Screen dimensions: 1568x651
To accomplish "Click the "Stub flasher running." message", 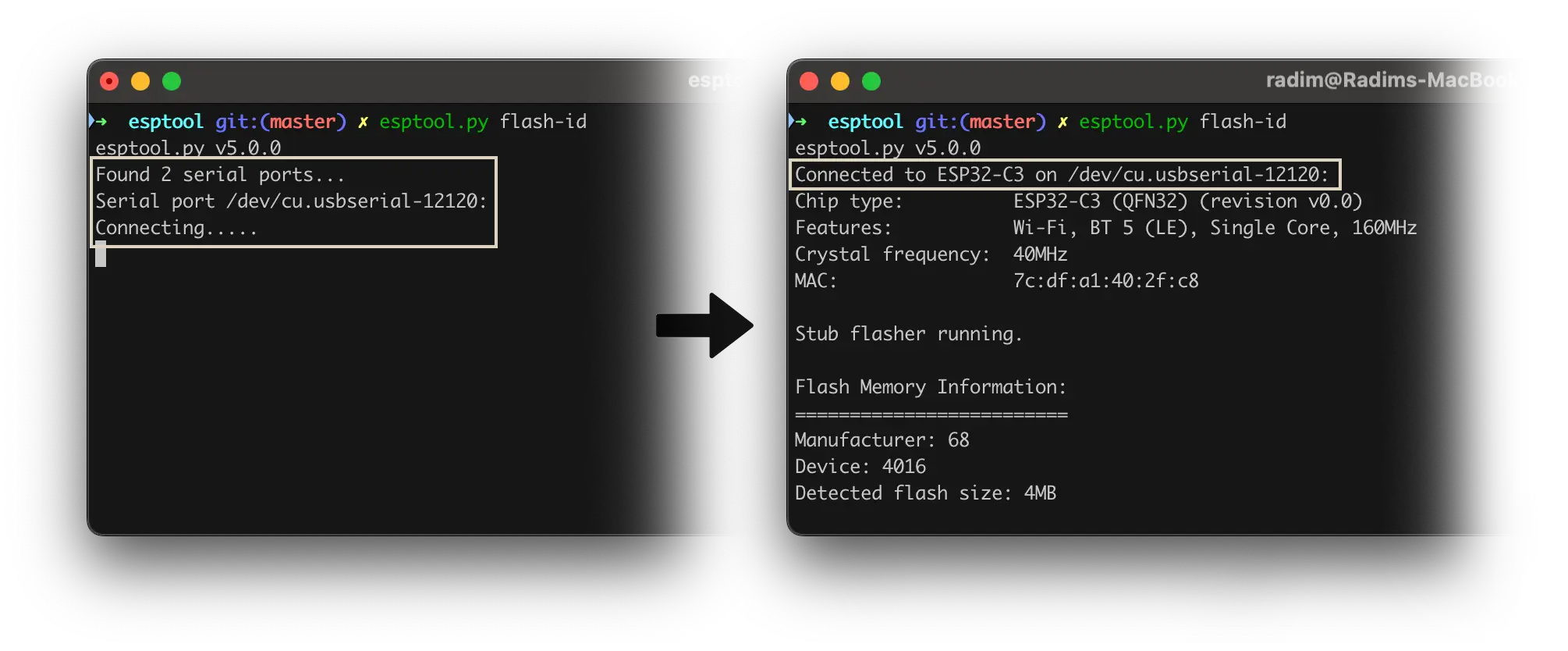I will (908, 334).
